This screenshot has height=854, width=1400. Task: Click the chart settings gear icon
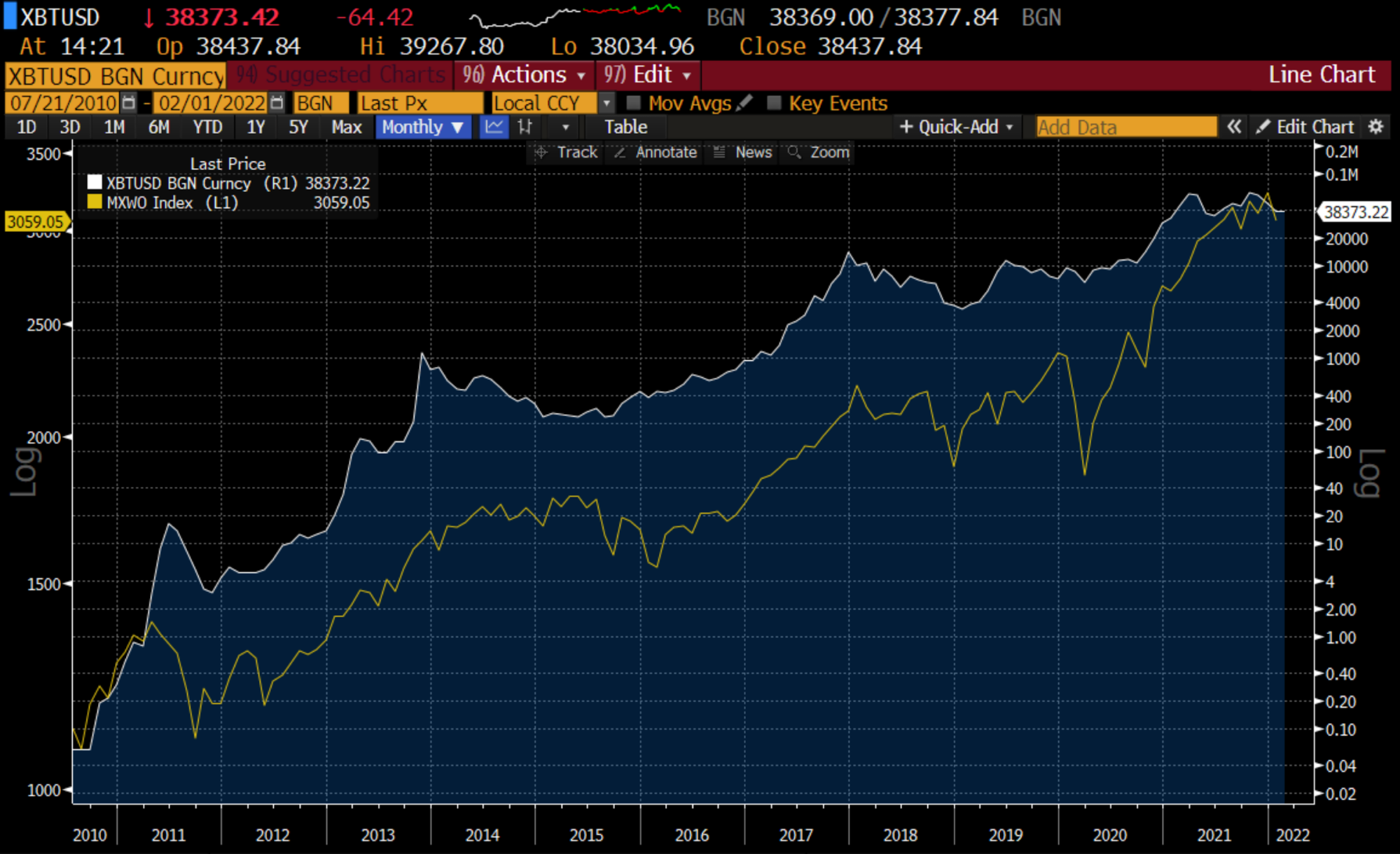click(1375, 127)
